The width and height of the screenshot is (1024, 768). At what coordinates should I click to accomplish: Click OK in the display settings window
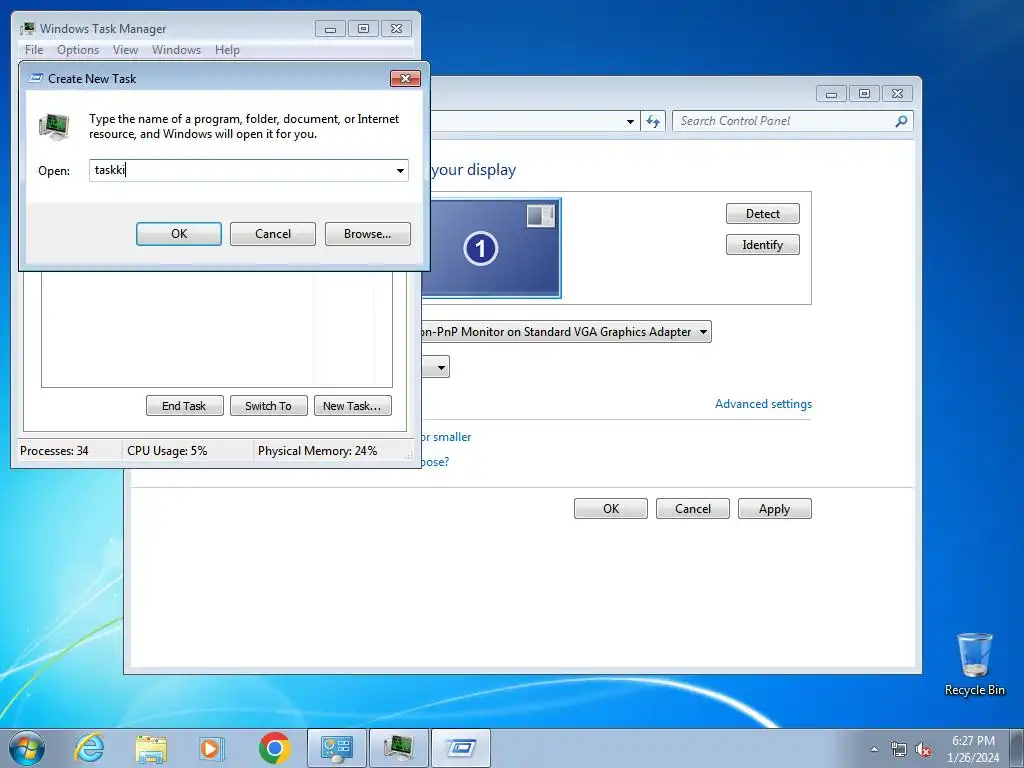point(611,509)
